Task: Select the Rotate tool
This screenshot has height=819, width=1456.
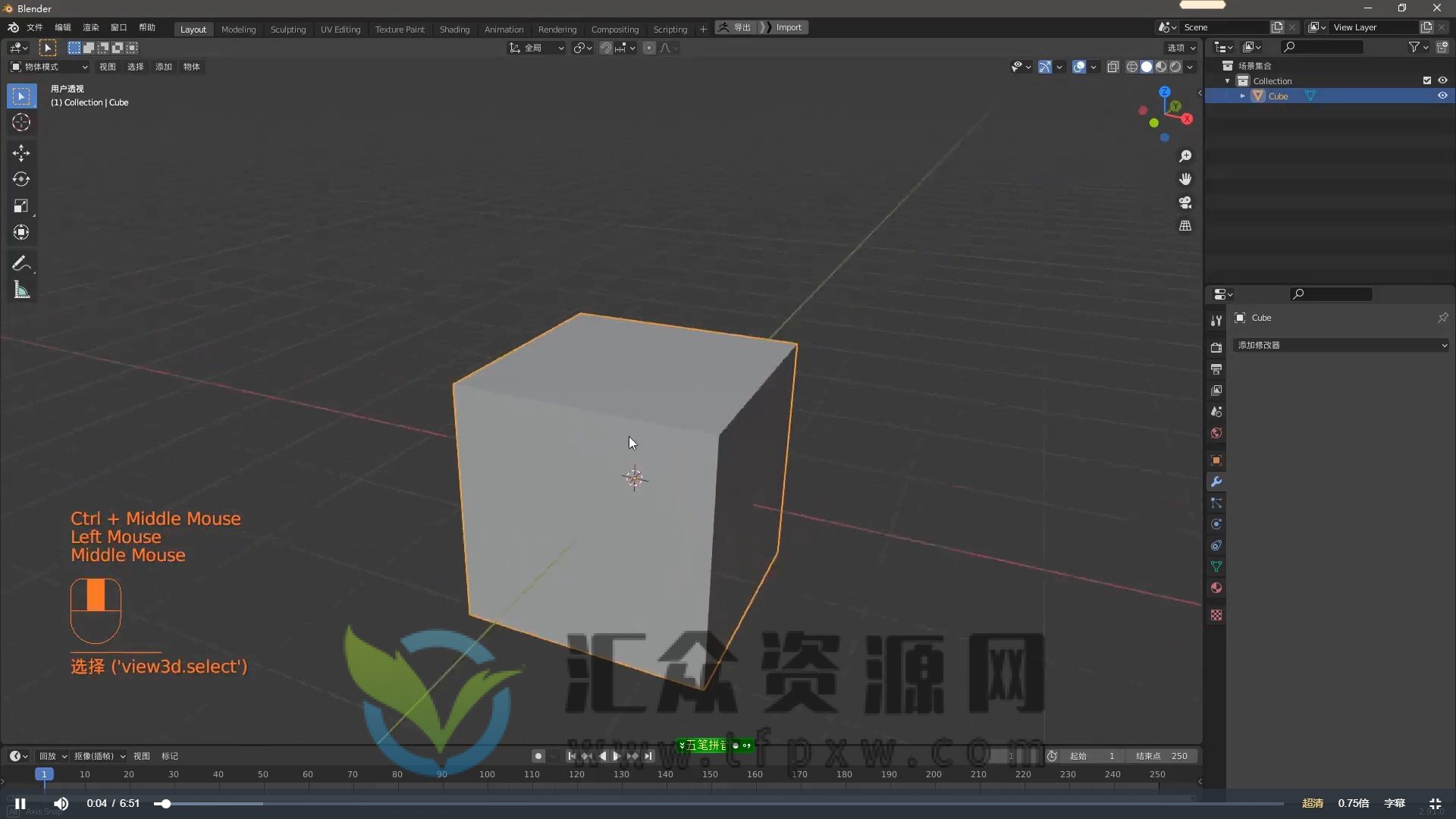Action: (21, 180)
